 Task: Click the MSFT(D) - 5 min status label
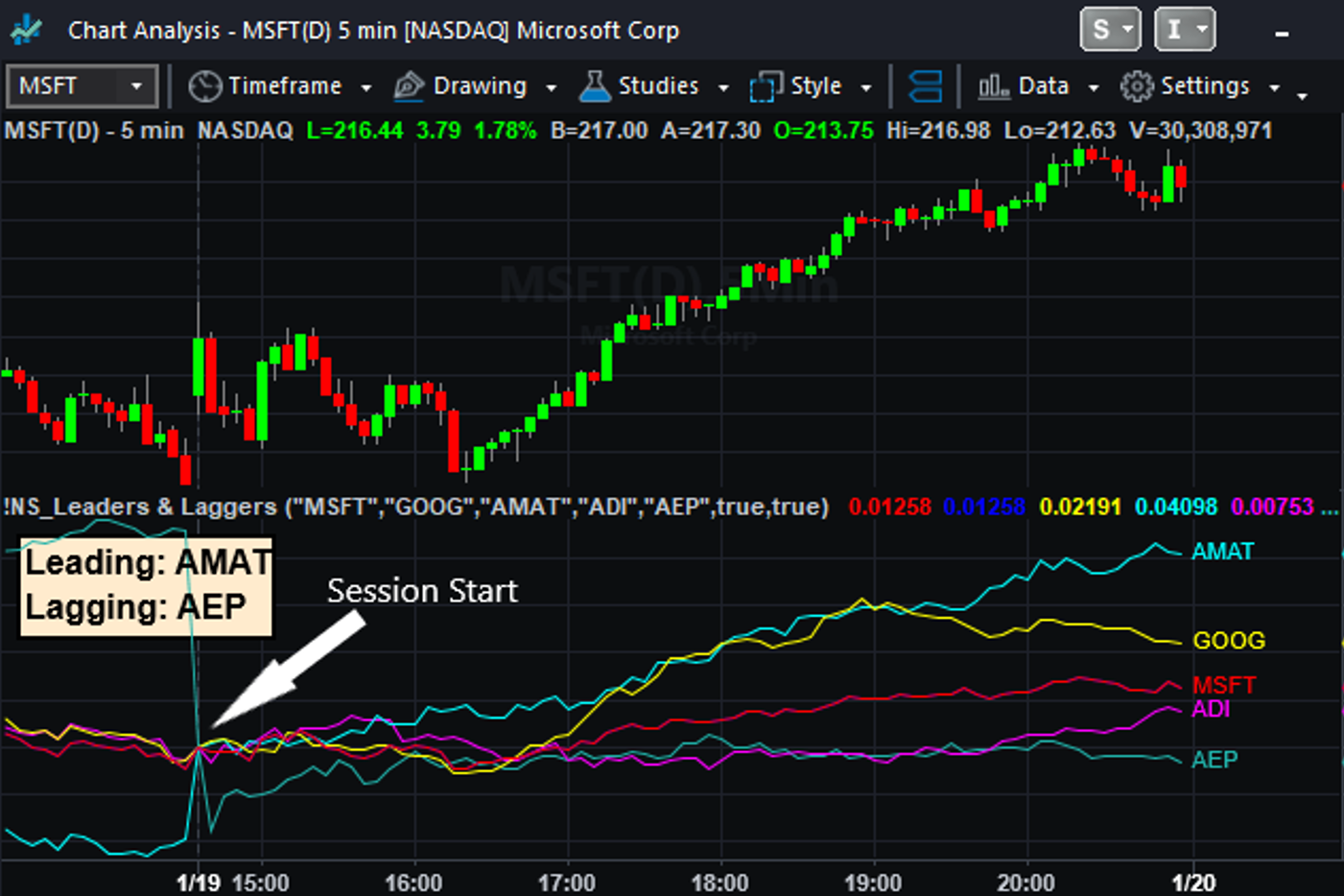(94, 130)
